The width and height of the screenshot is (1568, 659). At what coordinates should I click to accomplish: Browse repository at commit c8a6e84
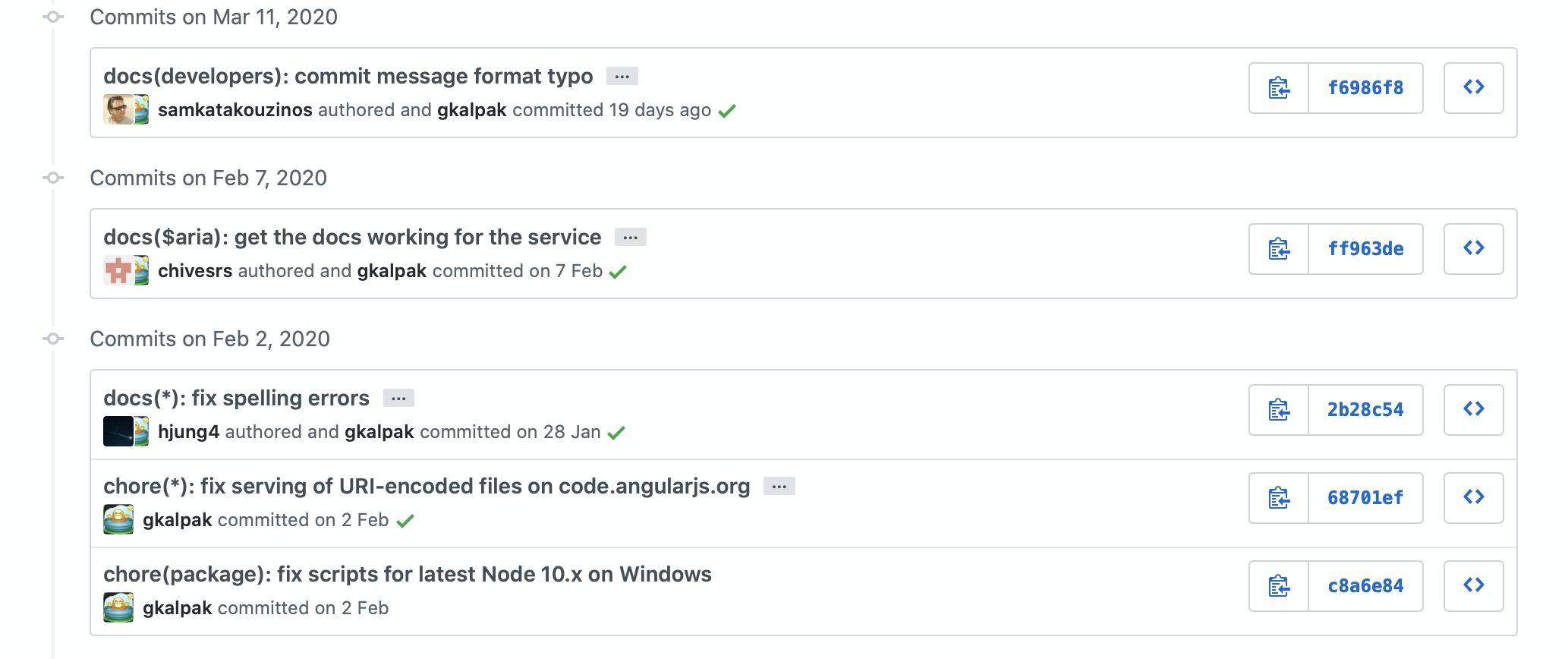coord(1473,586)
